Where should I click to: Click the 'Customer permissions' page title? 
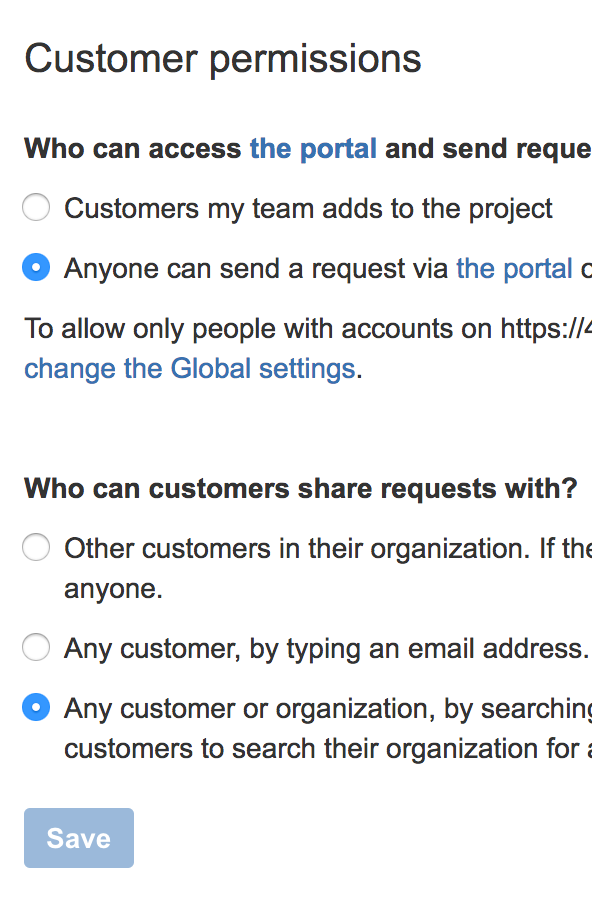click(x=223, y=59)
